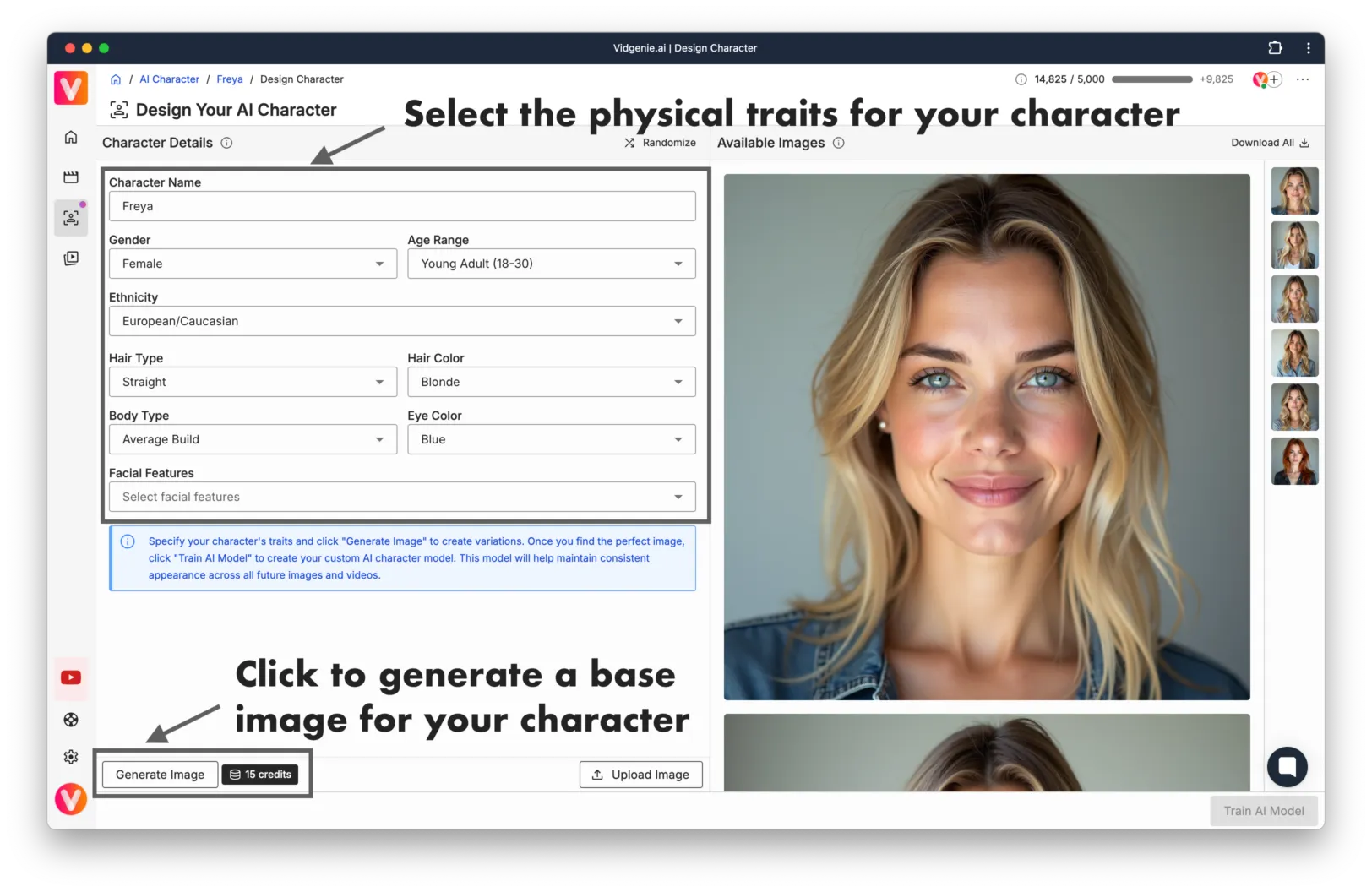Go to AI Character breadcrumb link
The height and width of the screenshot is (892, 1372).
(x=169, y=79)
